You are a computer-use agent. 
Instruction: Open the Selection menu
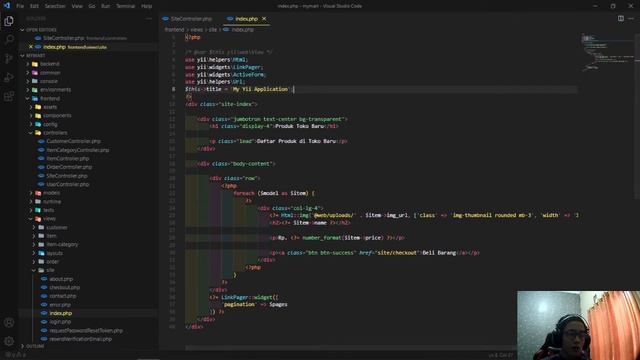55,6
